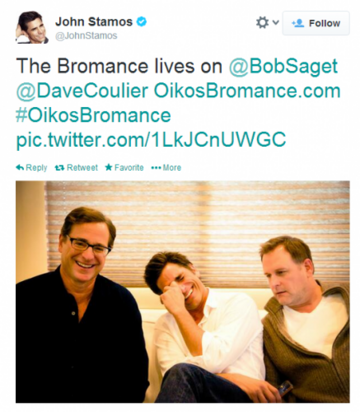Open the #OikosBromance hashtag
Viewport: 360px width, 412px height.
tap(93, 115)
